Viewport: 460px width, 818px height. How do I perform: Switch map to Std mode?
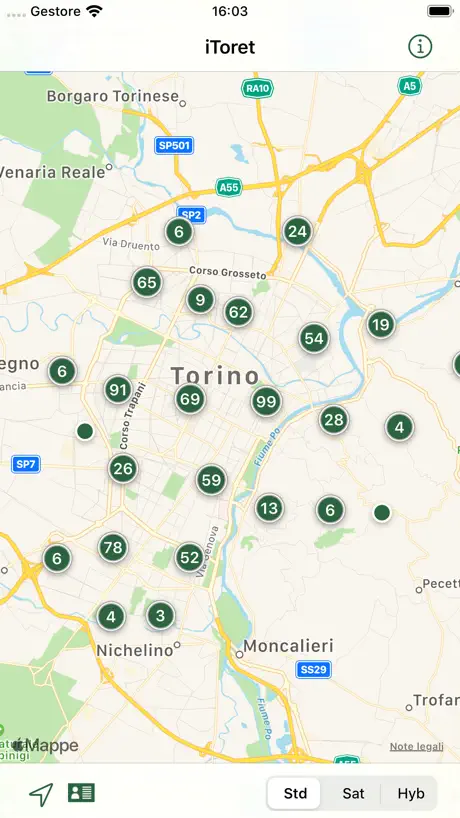coord(295,793)
